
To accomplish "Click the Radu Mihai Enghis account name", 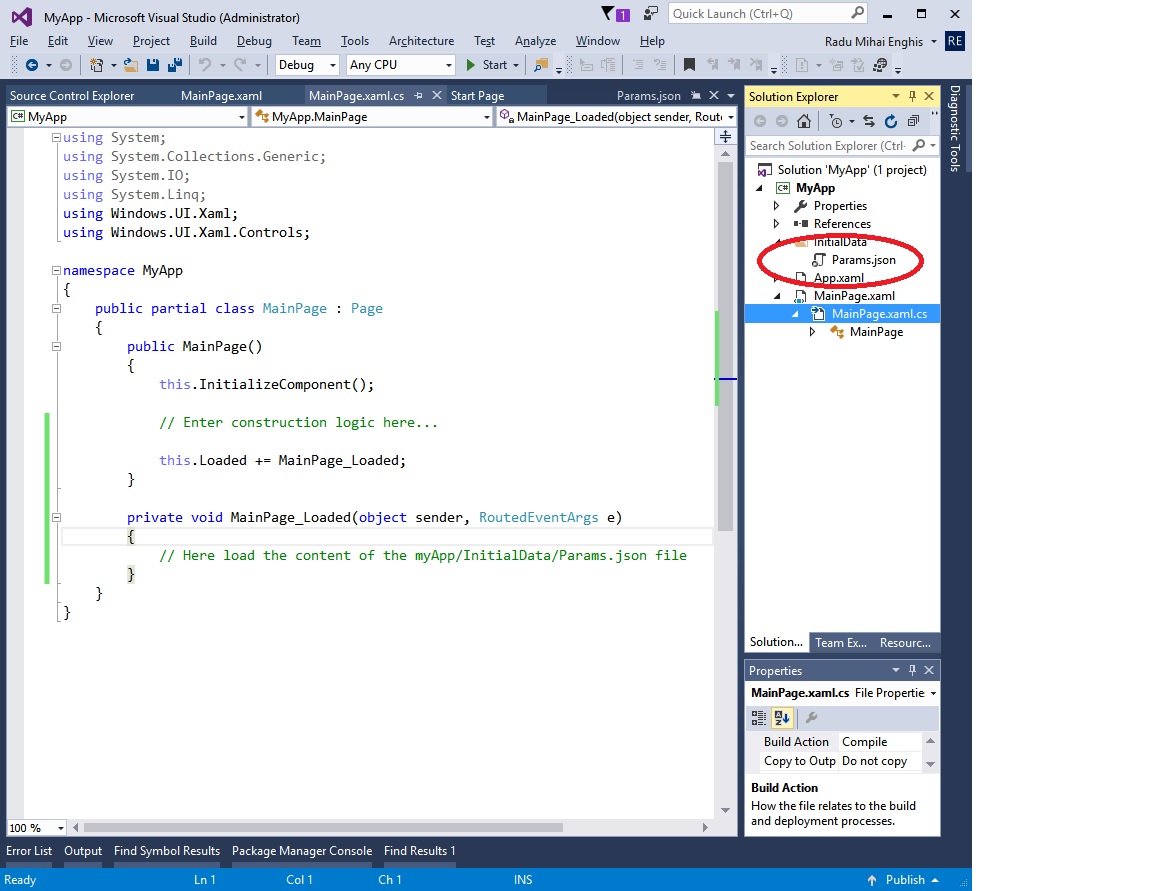I will pyautogui.click(x=874, y=42).
